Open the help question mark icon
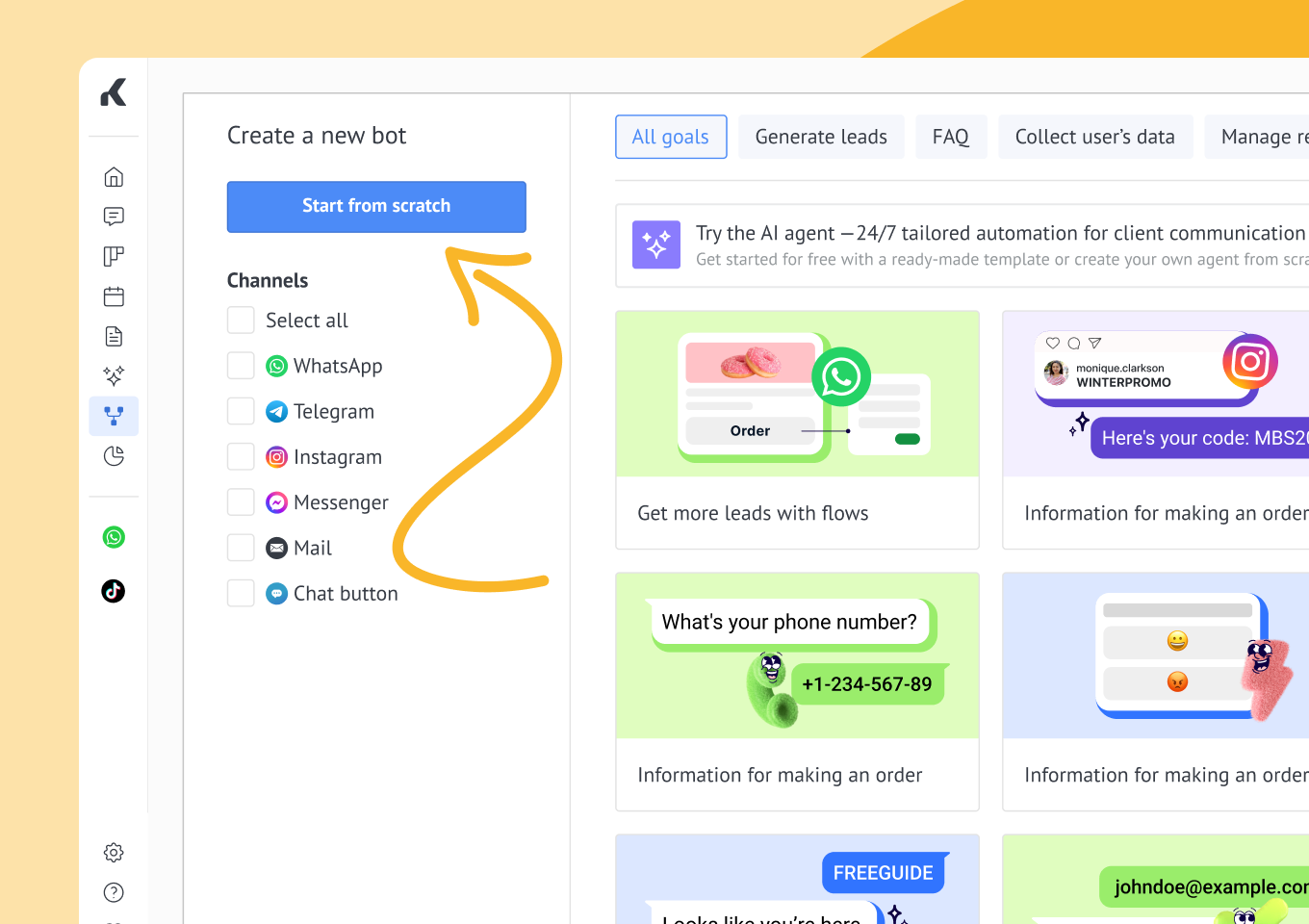This screenshot has width=1309, height=924. pos(114,892)
